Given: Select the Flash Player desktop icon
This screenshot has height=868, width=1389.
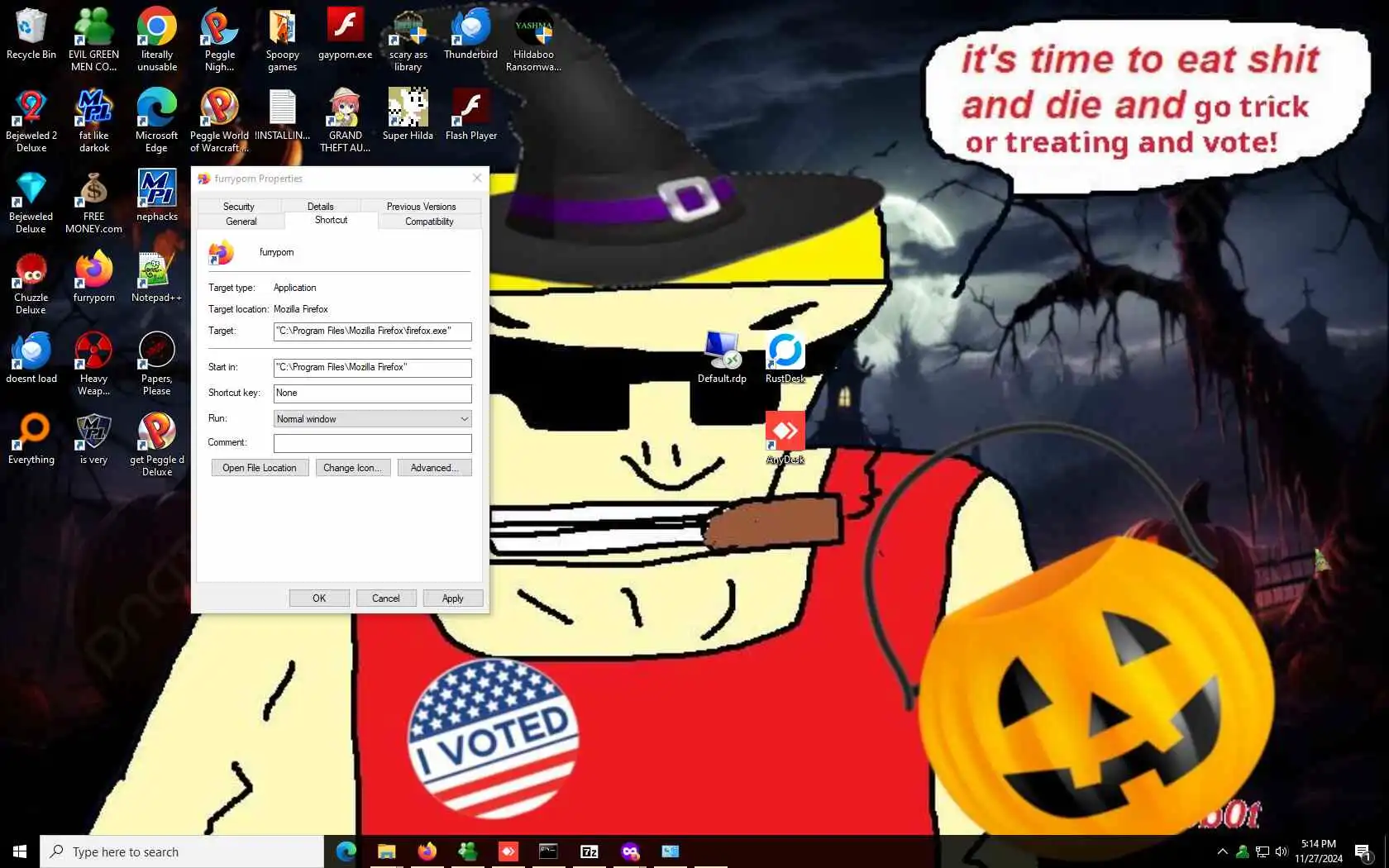Looking at the screenshot, I should (470, 116).
